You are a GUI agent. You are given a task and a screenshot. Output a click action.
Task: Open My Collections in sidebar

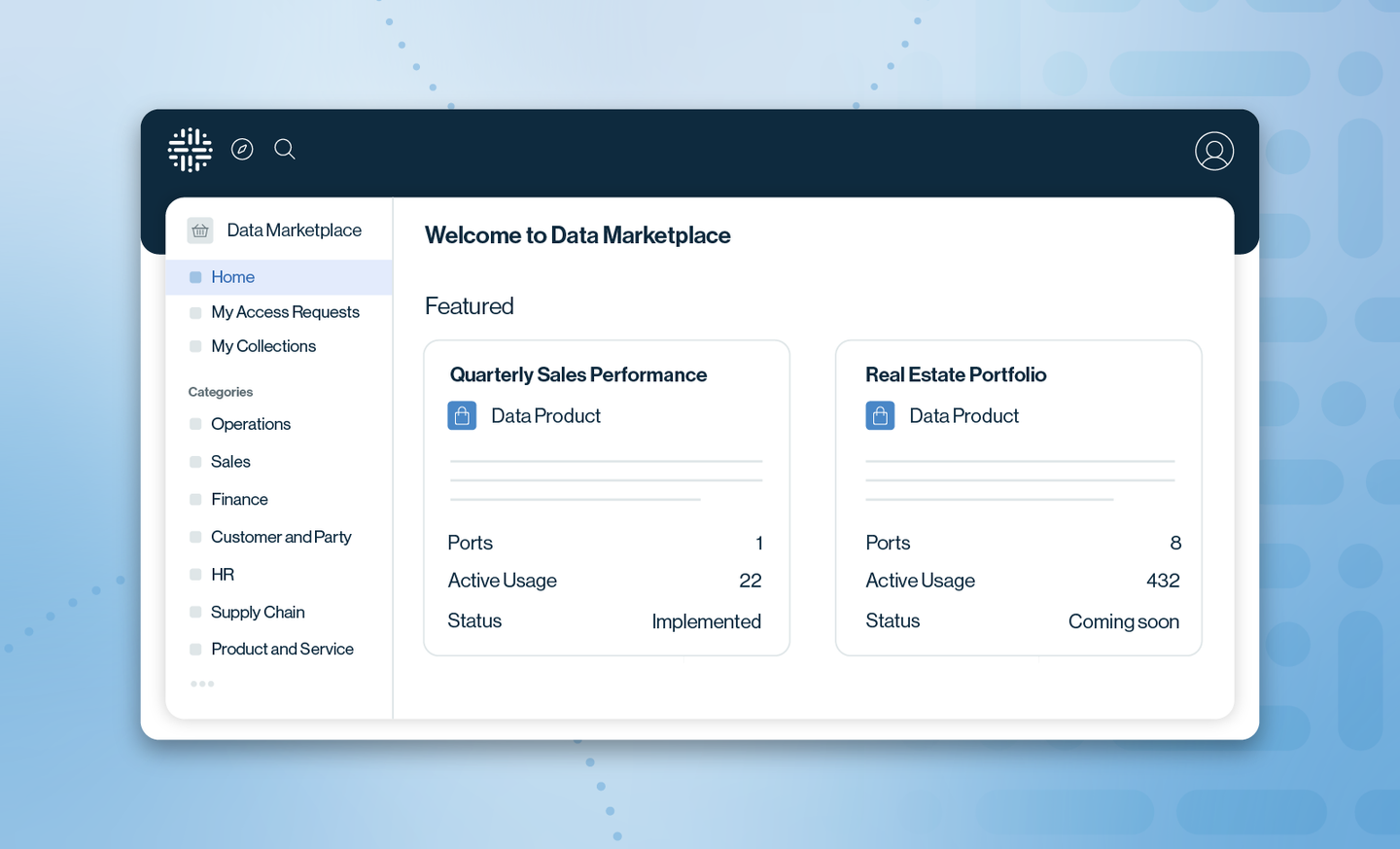(263, 346)
